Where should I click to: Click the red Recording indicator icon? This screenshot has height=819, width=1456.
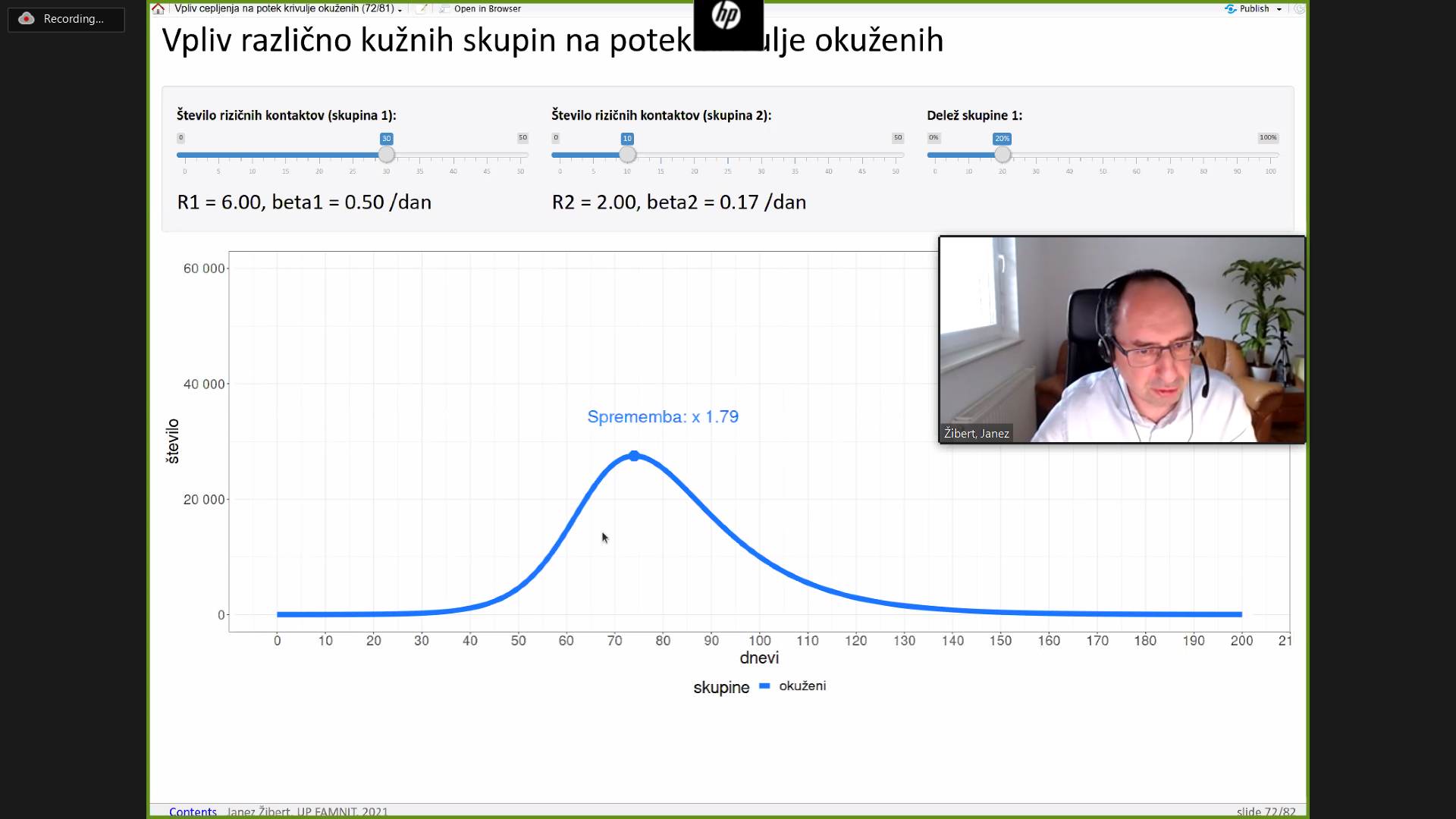(x=27, y=19)
